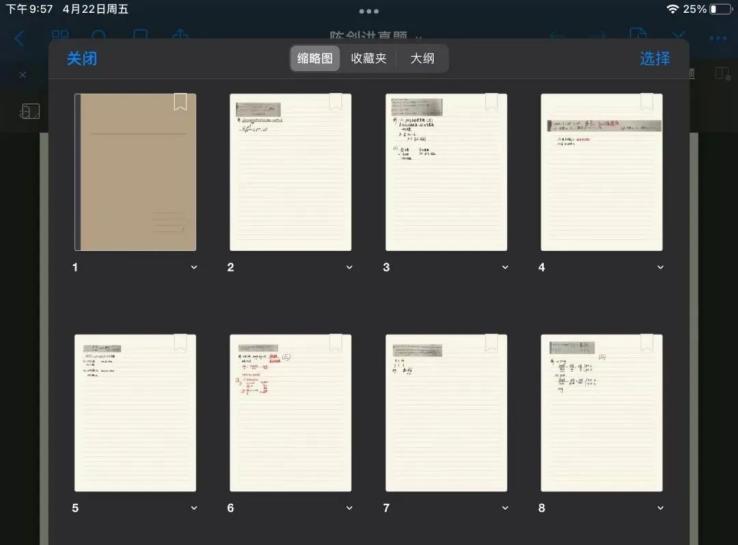Tap the 选择 button
738x545 pixels.
click(x=655, y=59)
